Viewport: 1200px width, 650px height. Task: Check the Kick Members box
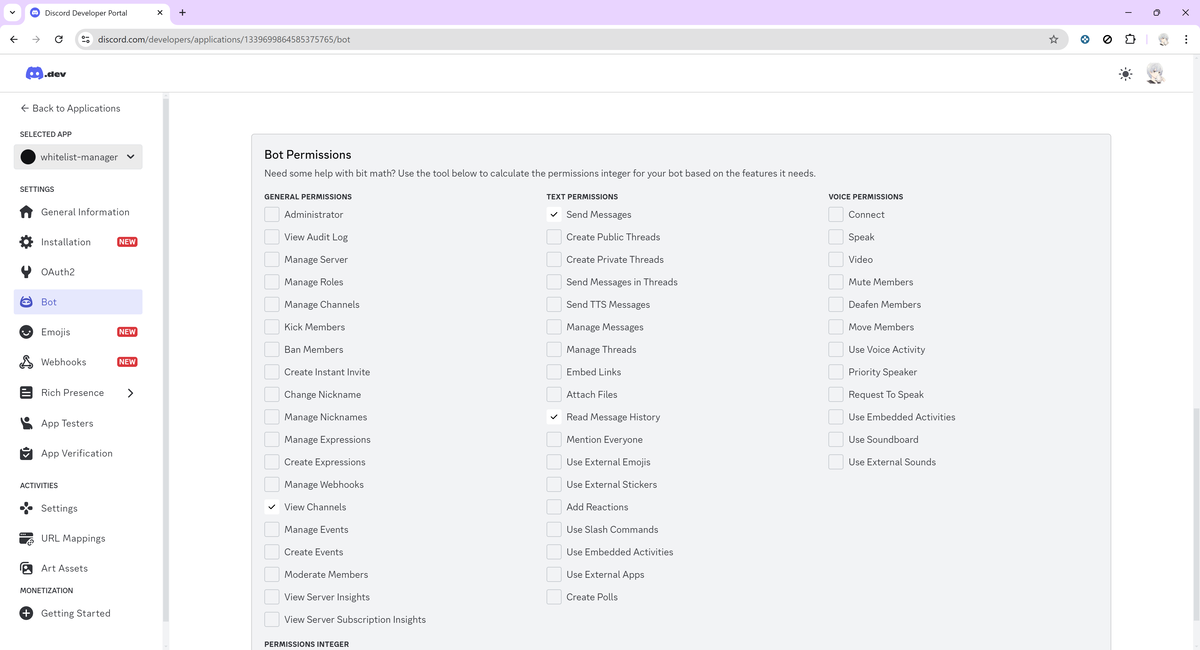[x=272, y=327]
